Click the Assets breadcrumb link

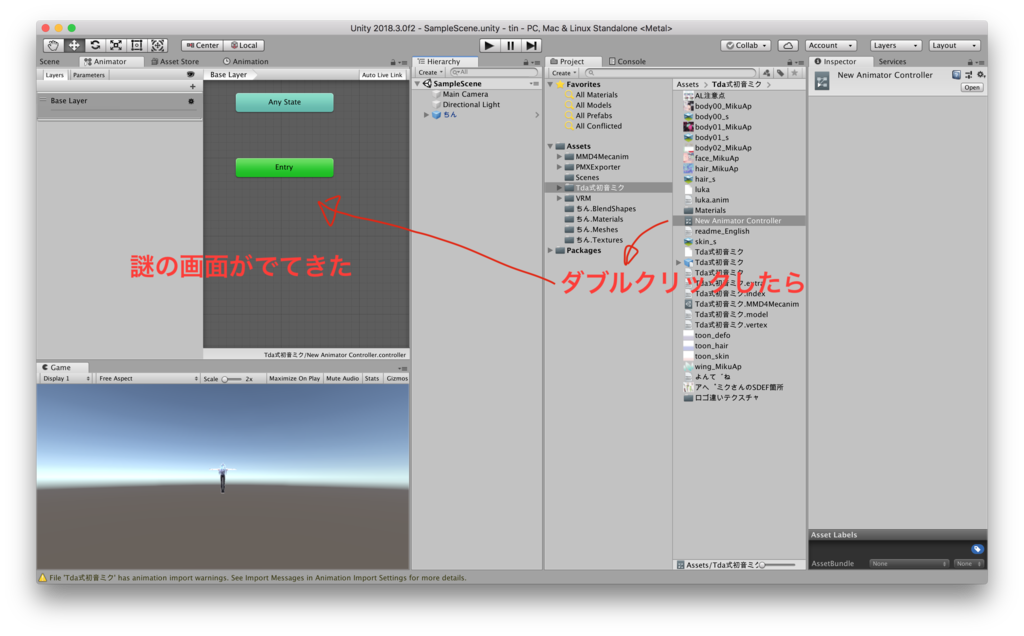click(687, 84)
